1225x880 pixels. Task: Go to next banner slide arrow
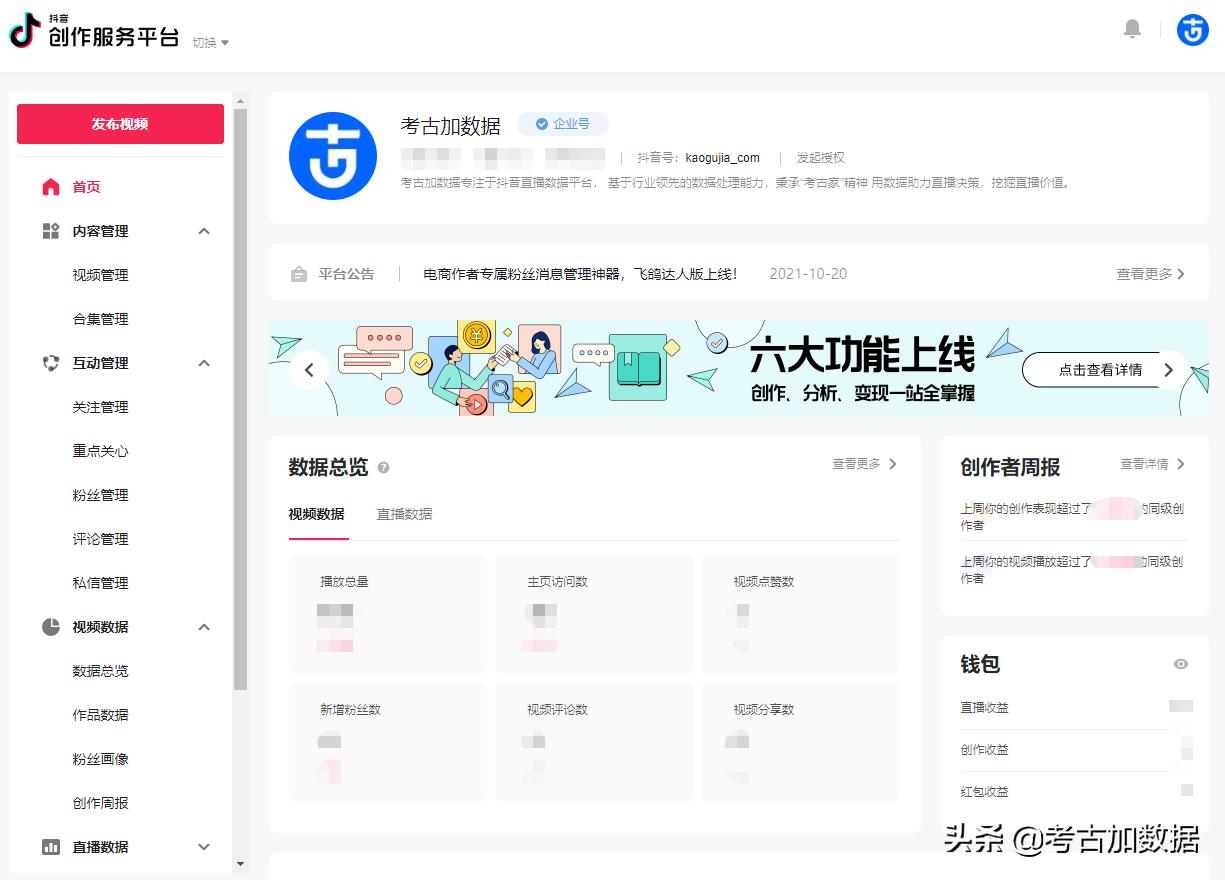[x=1168, y=370]
